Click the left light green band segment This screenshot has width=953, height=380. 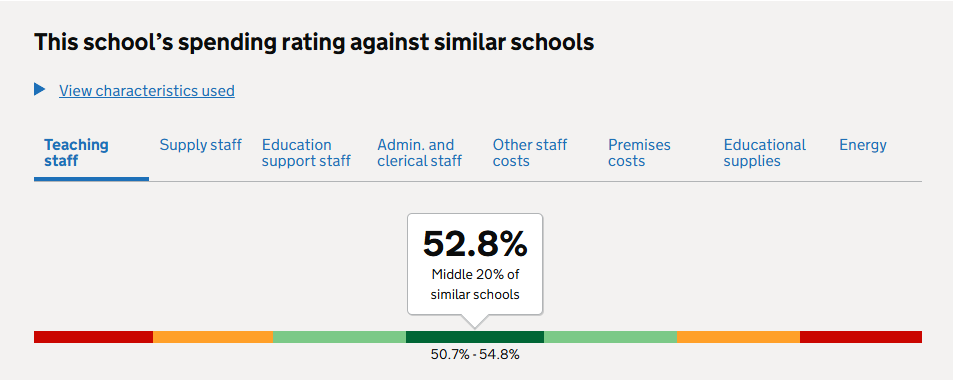339,337
